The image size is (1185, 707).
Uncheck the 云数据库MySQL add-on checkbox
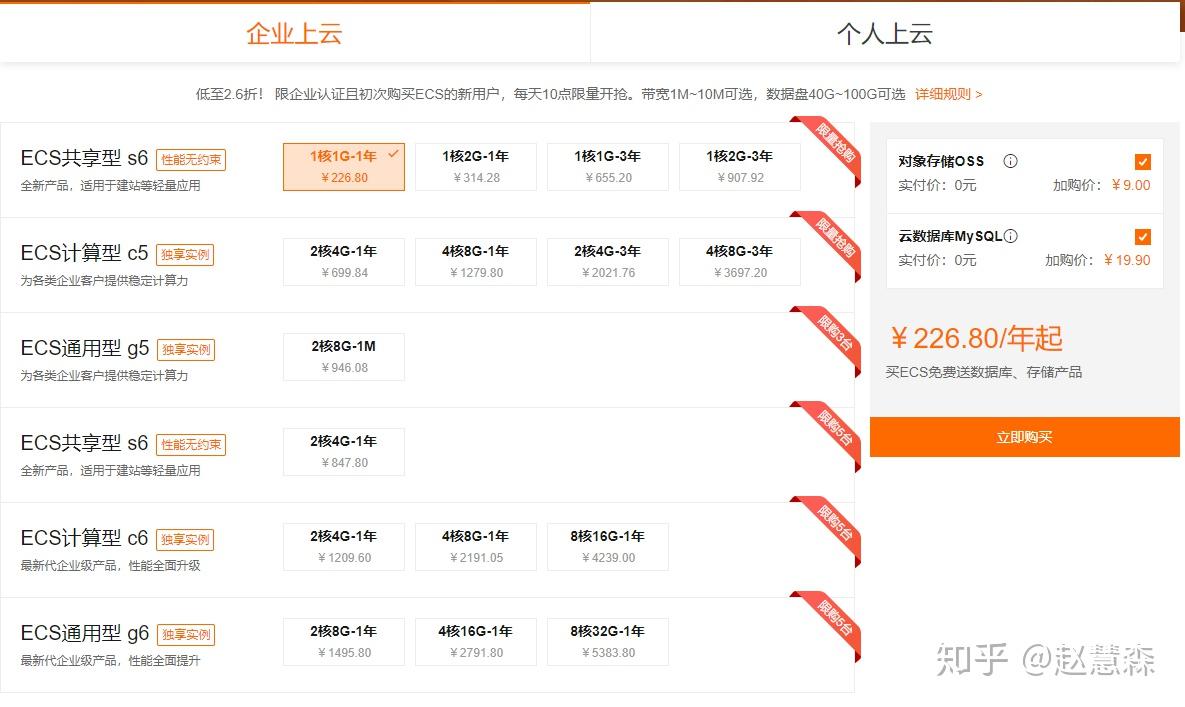[1143, 237]
